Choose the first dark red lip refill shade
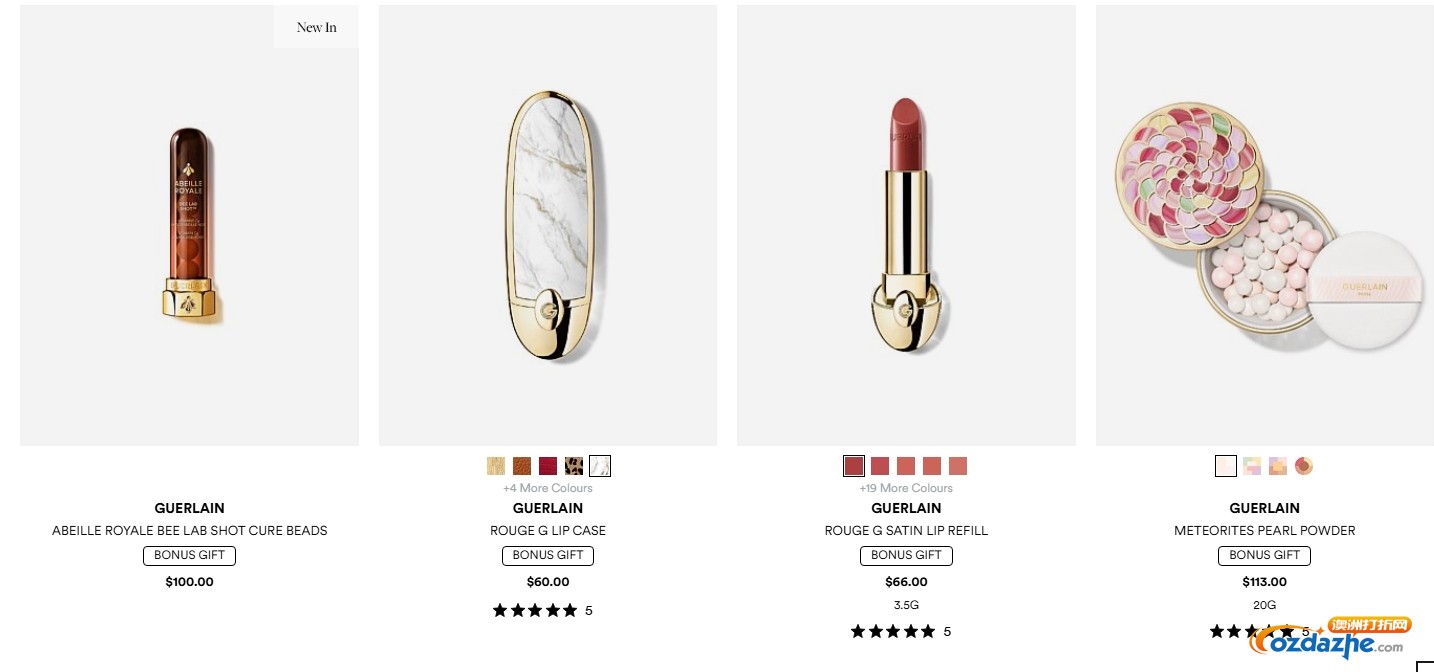 coord(854,466)
